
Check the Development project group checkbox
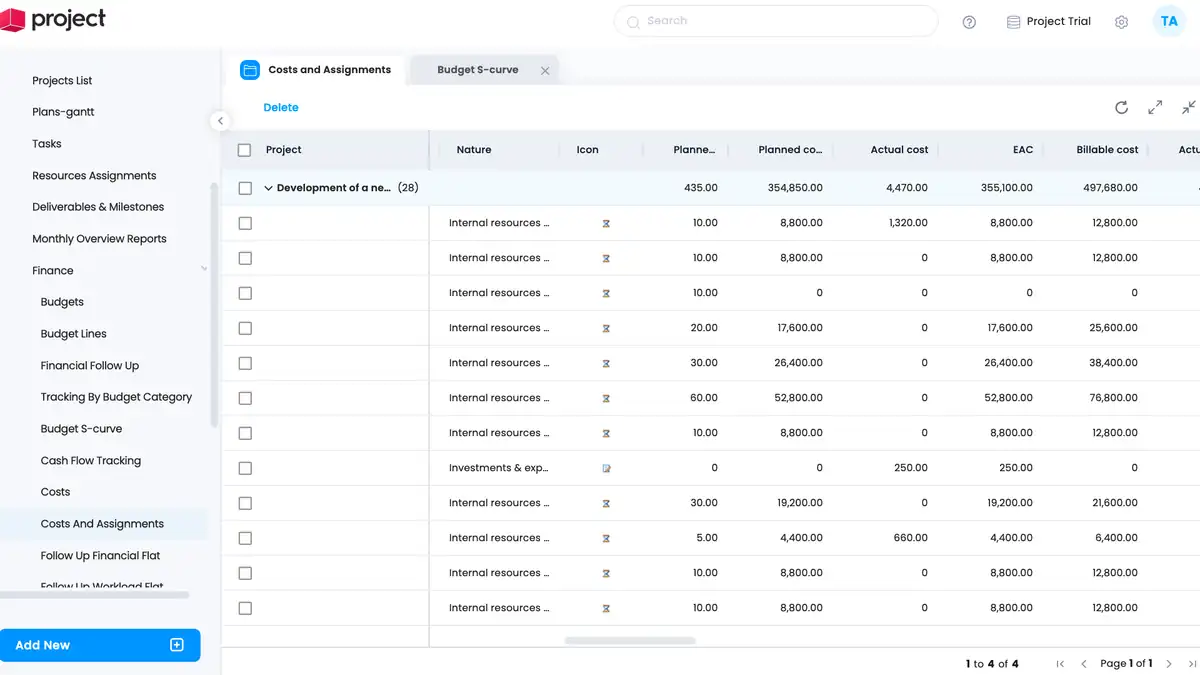(x=245, y=188)
